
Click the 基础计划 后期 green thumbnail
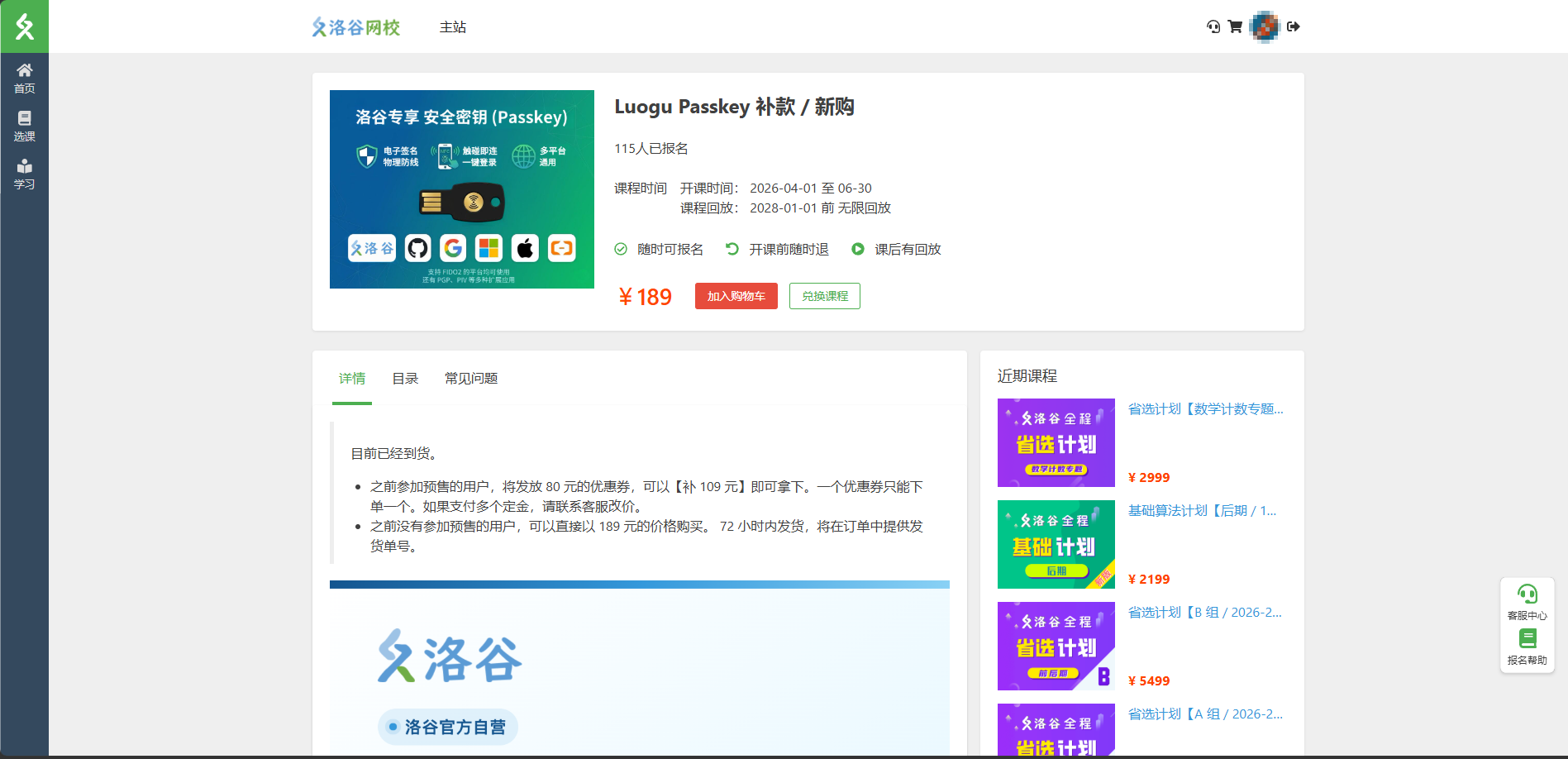pos(1056,544)
